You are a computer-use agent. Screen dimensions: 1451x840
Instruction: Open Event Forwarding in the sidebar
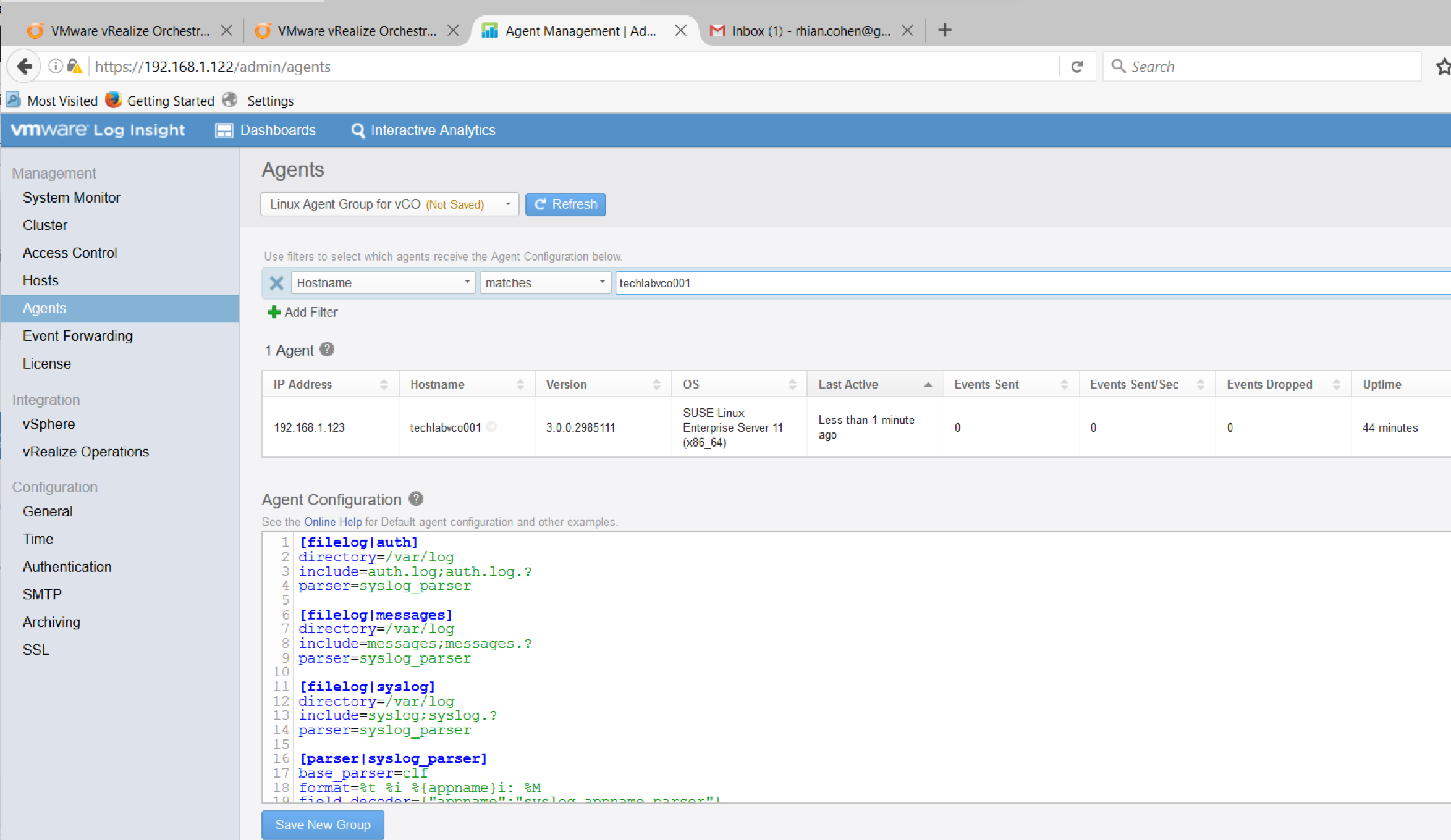pos(78,336)
